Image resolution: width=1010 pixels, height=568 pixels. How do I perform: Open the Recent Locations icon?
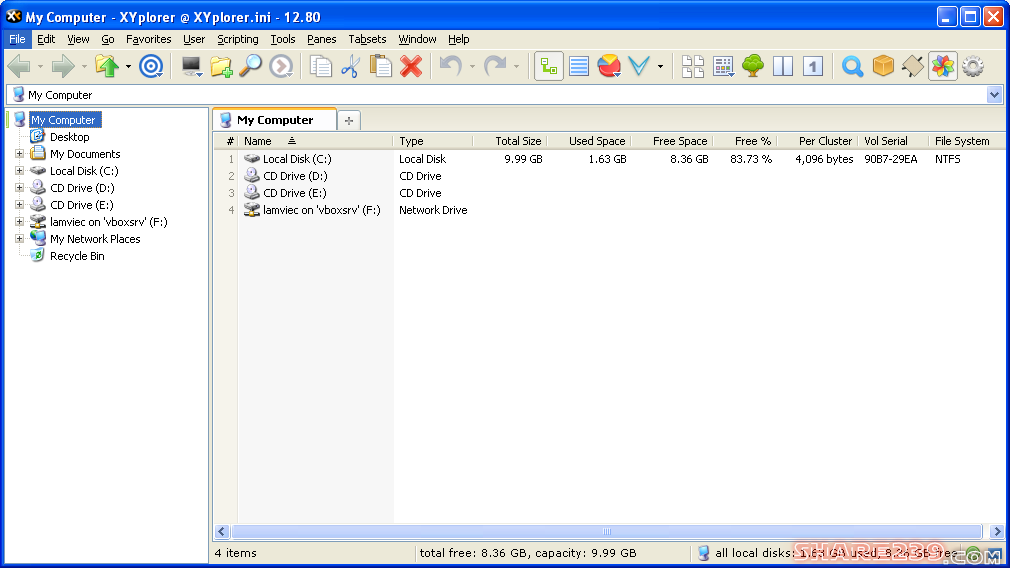281,66
